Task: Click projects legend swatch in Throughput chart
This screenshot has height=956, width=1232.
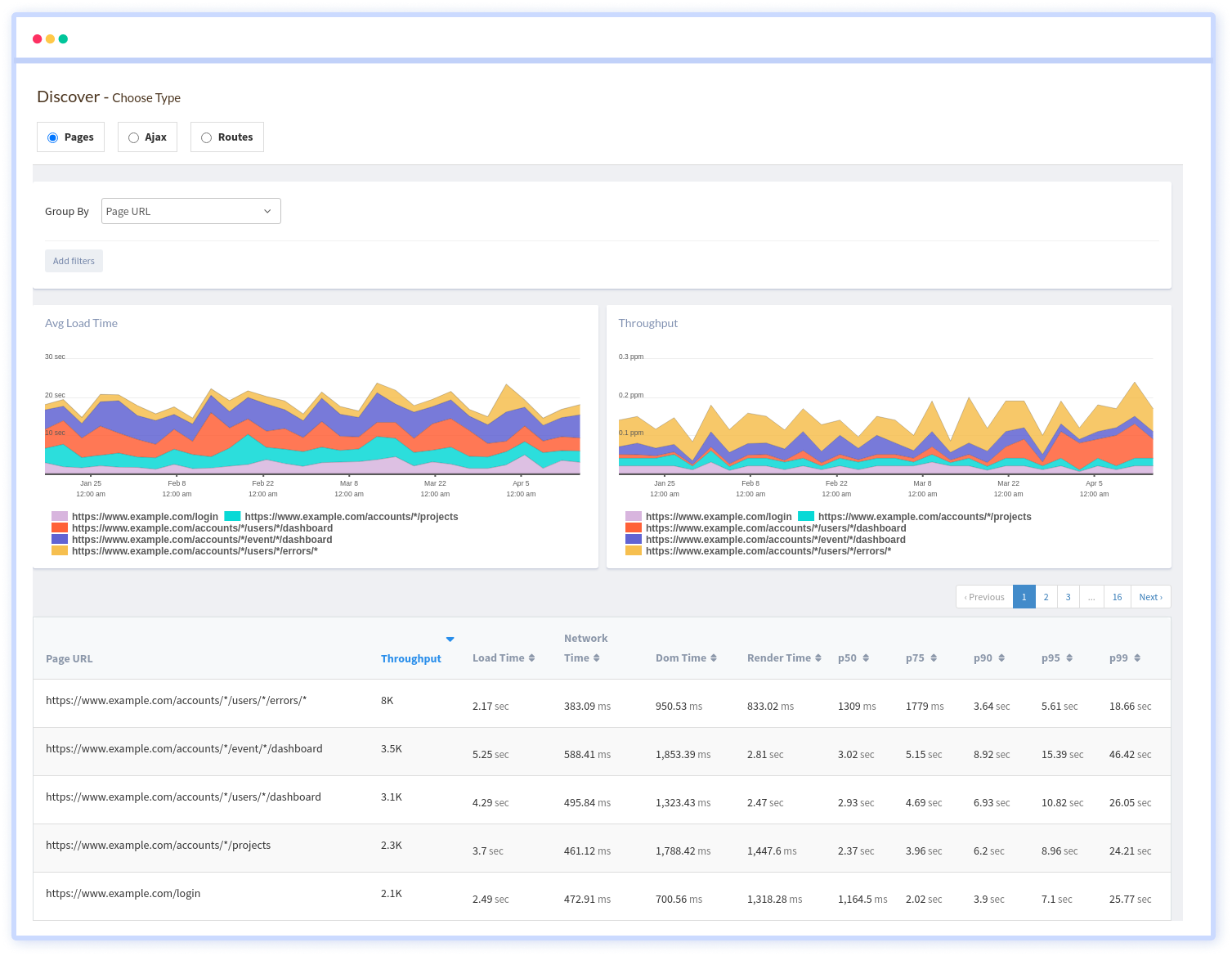Action: 806,516
